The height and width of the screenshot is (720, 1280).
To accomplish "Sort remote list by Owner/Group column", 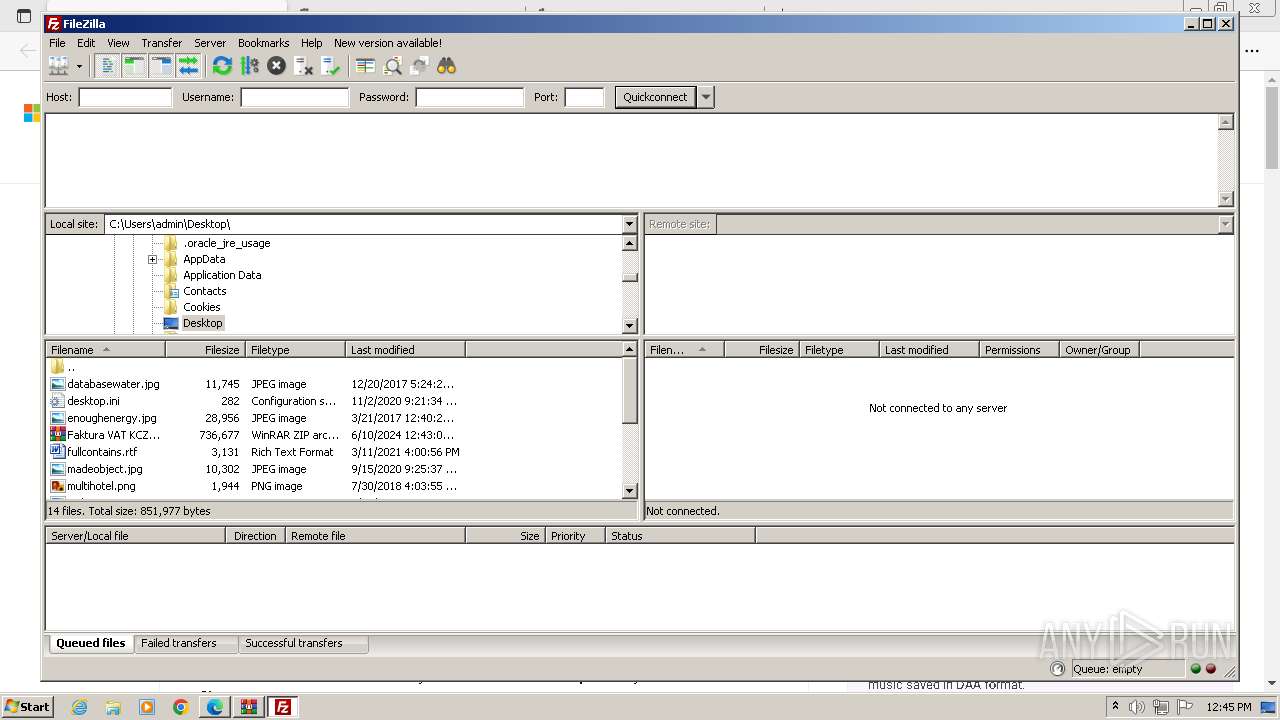I will coord(1099,350).
